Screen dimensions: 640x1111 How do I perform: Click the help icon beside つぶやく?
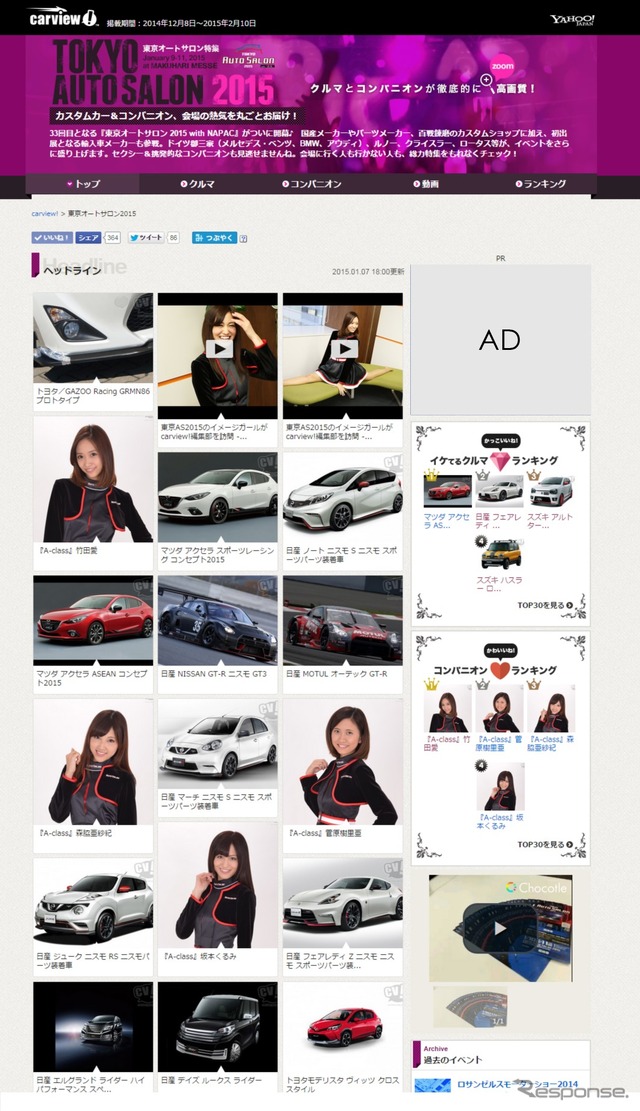[x=243, y=238]
